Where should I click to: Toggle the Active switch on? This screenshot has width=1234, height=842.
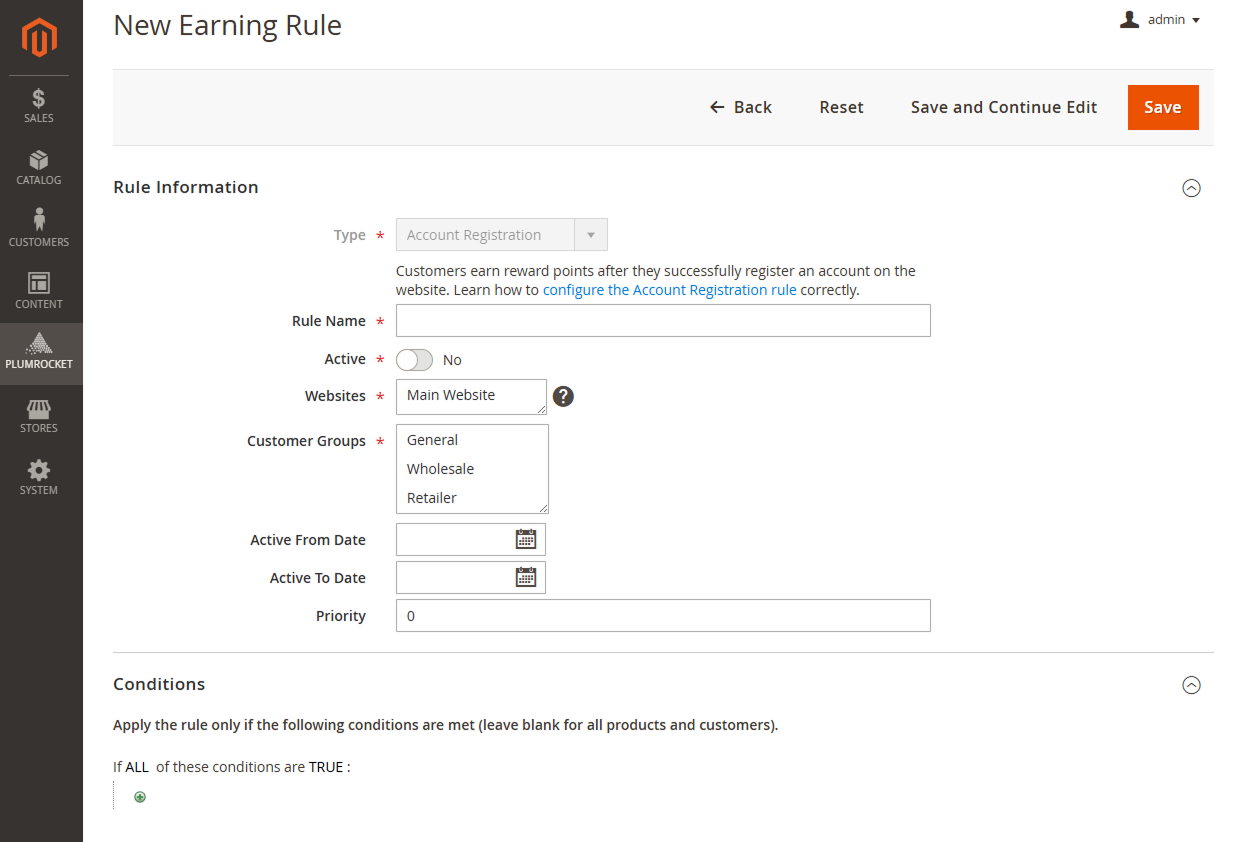click(x=415, y=360)
